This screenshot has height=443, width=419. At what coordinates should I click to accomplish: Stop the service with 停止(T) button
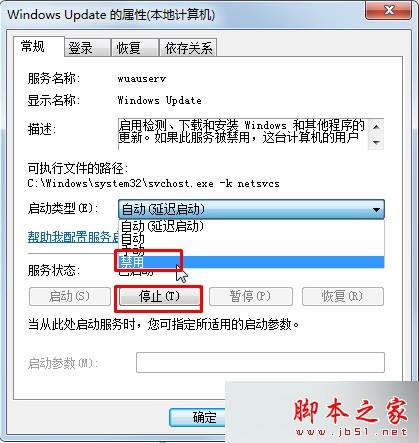(159, 296)
